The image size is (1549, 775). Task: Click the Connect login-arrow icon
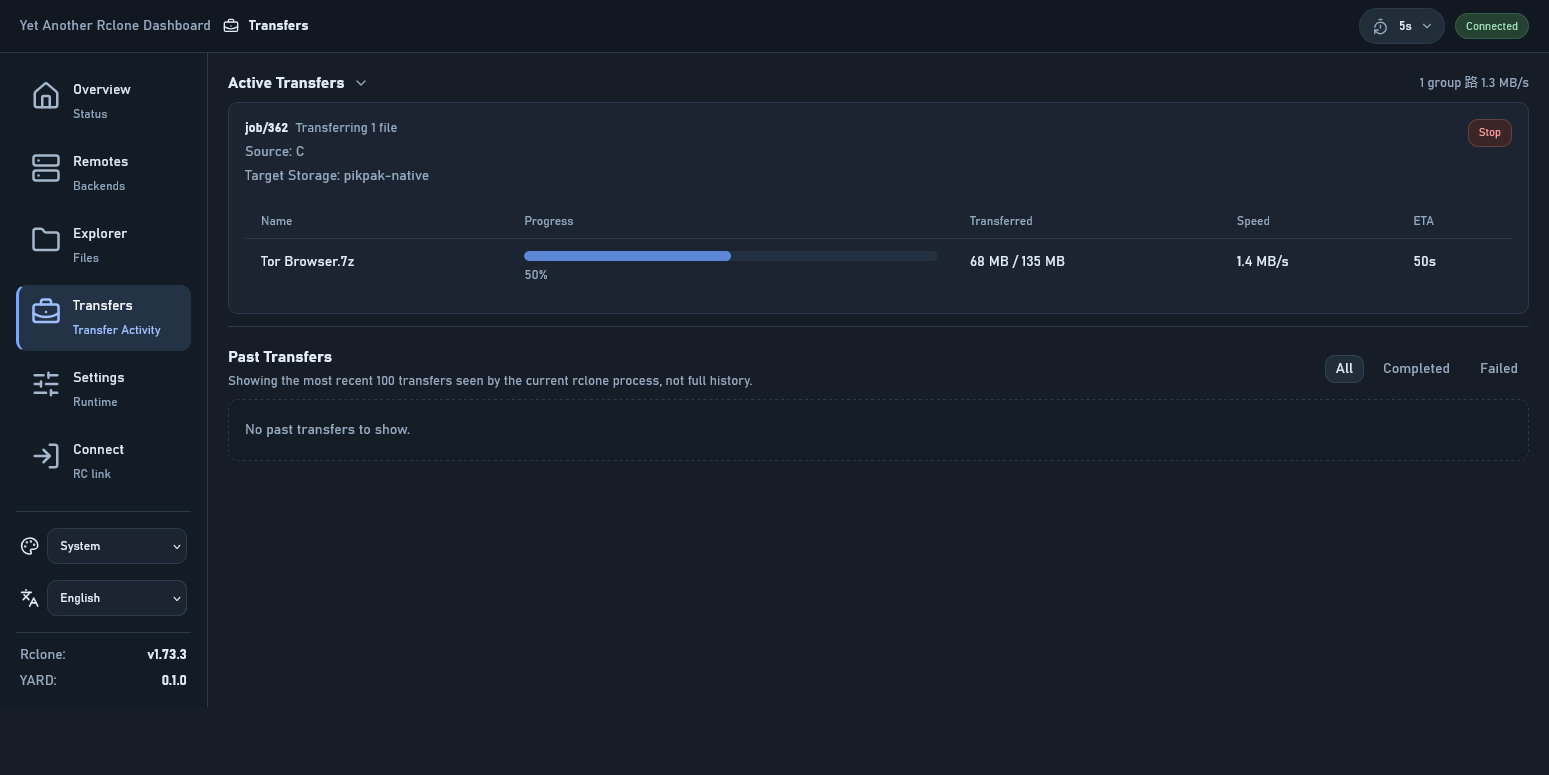[x=46, y=456]
